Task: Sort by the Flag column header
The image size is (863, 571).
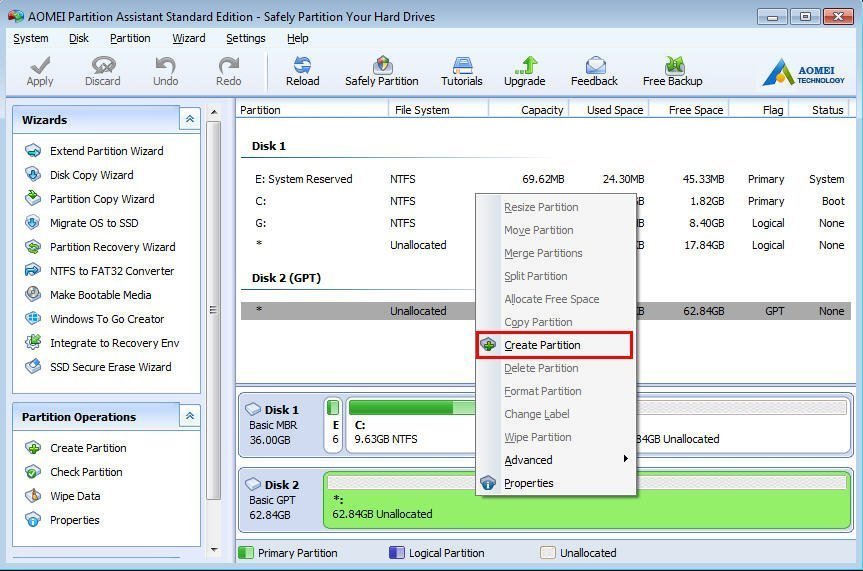Action: coord(760,110)
